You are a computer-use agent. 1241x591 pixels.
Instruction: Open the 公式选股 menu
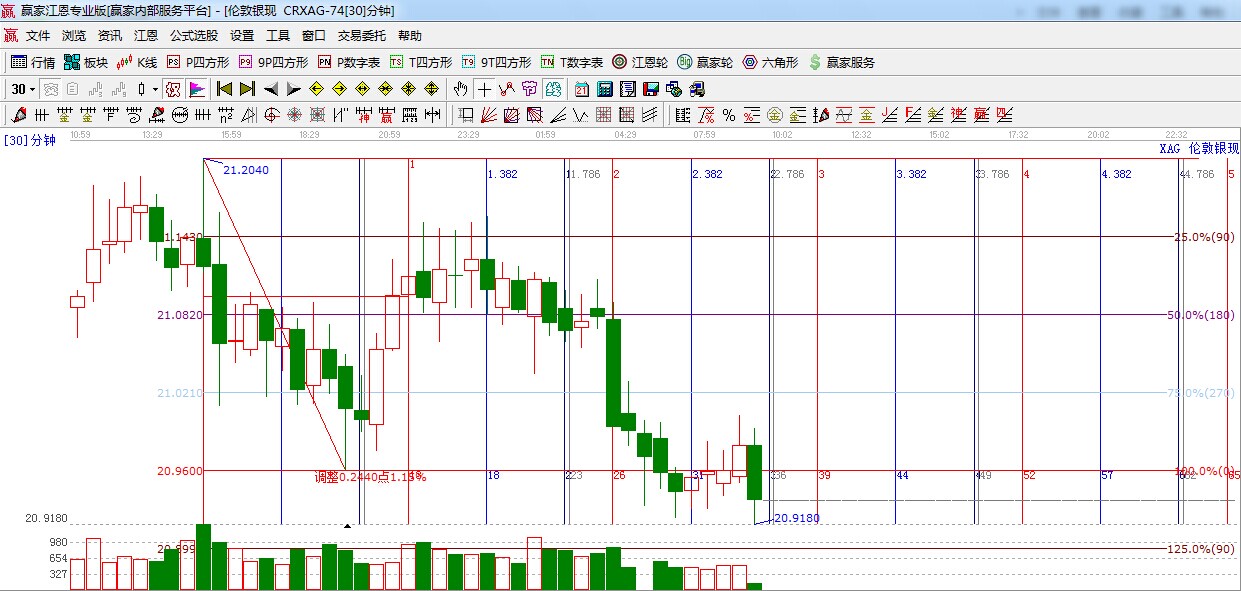[x=194, y=36]
